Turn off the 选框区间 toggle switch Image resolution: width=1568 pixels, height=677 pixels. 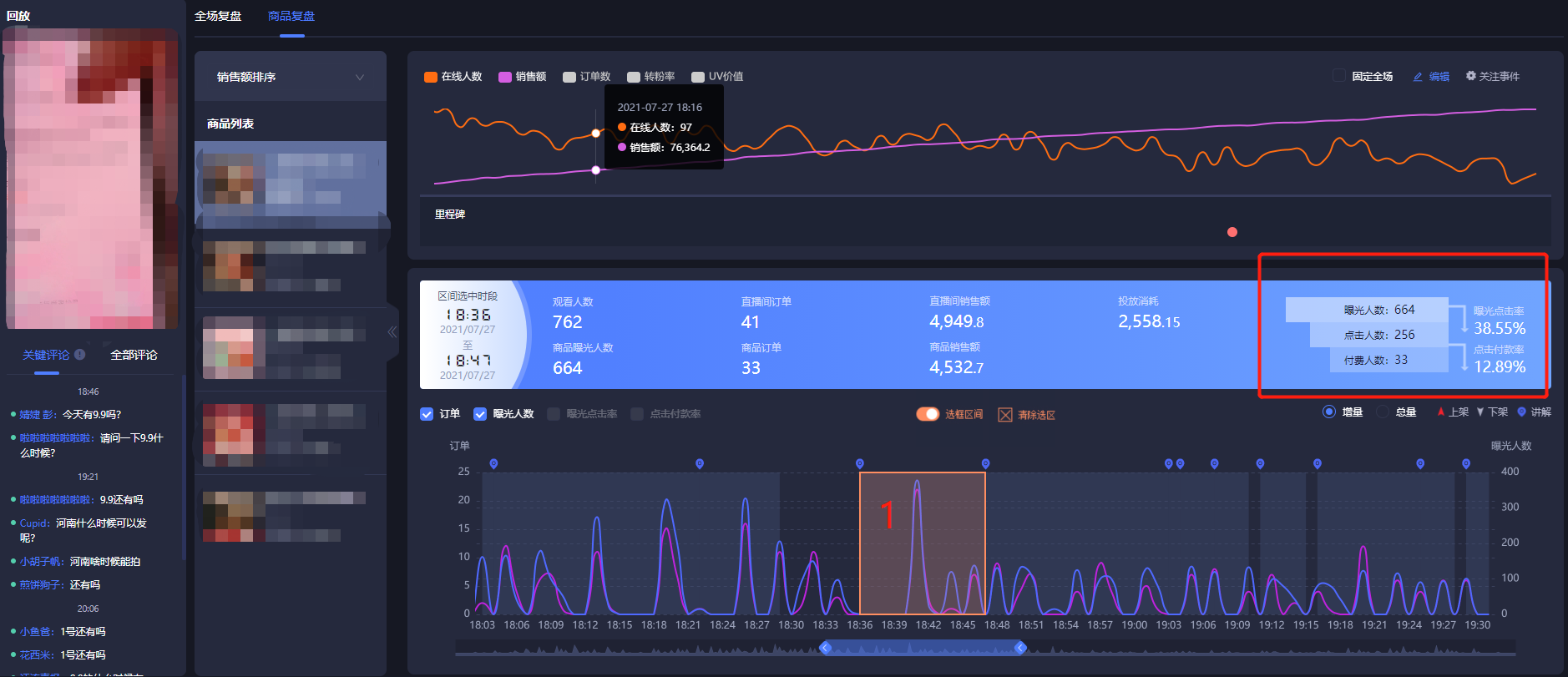point(928,414)
